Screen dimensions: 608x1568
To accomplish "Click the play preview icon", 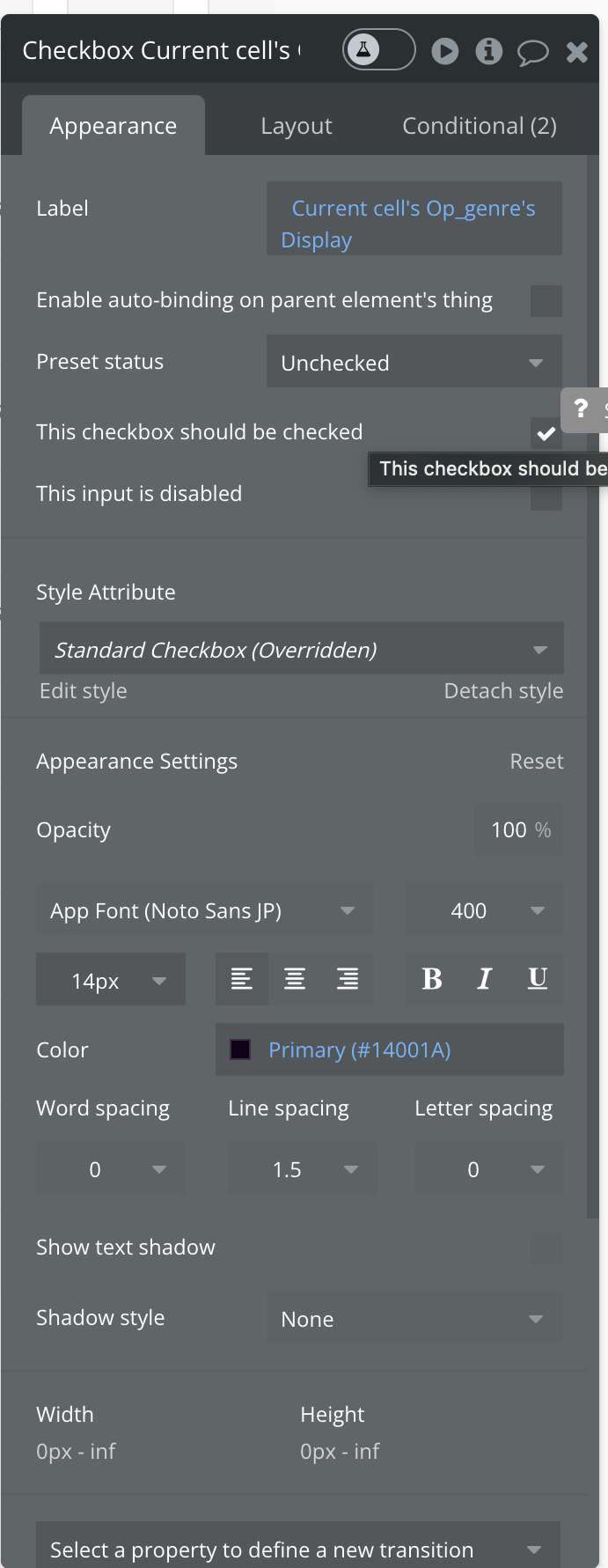I will point(445,51).
